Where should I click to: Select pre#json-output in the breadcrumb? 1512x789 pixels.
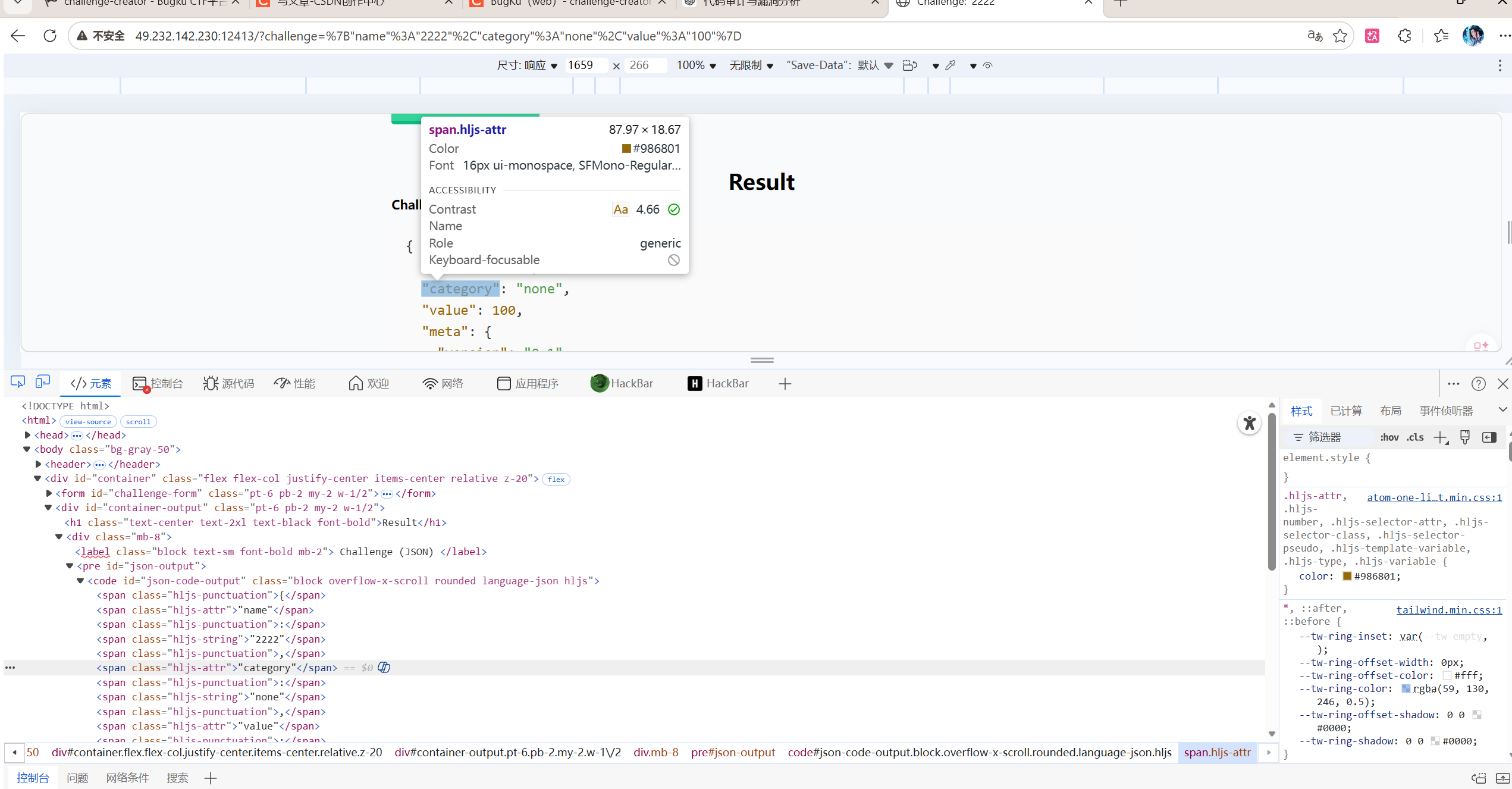pyautogui.click(x=733, y=753)
